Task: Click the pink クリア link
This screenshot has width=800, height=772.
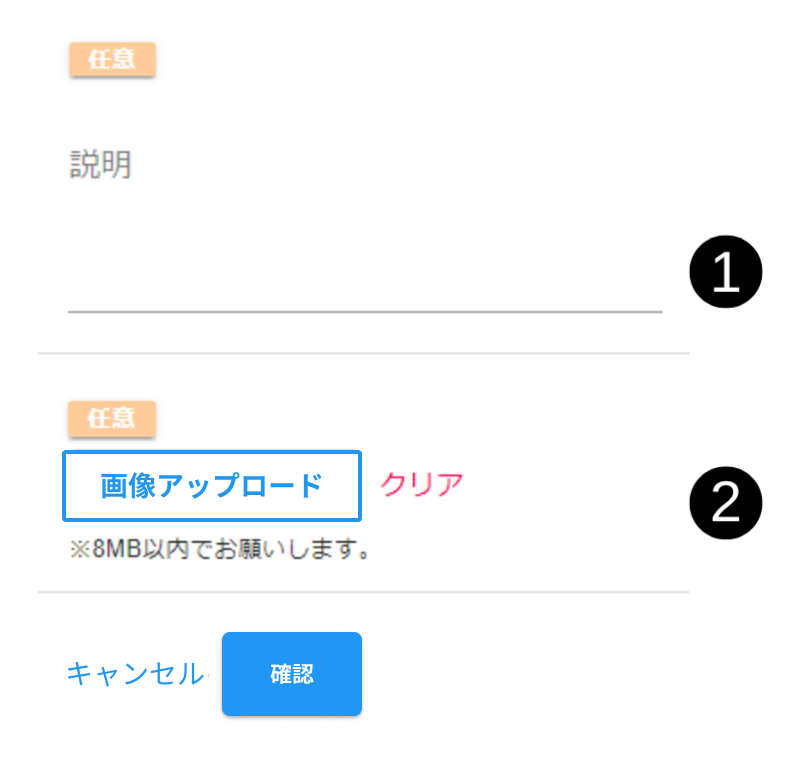Action: [x=421, y=485]
